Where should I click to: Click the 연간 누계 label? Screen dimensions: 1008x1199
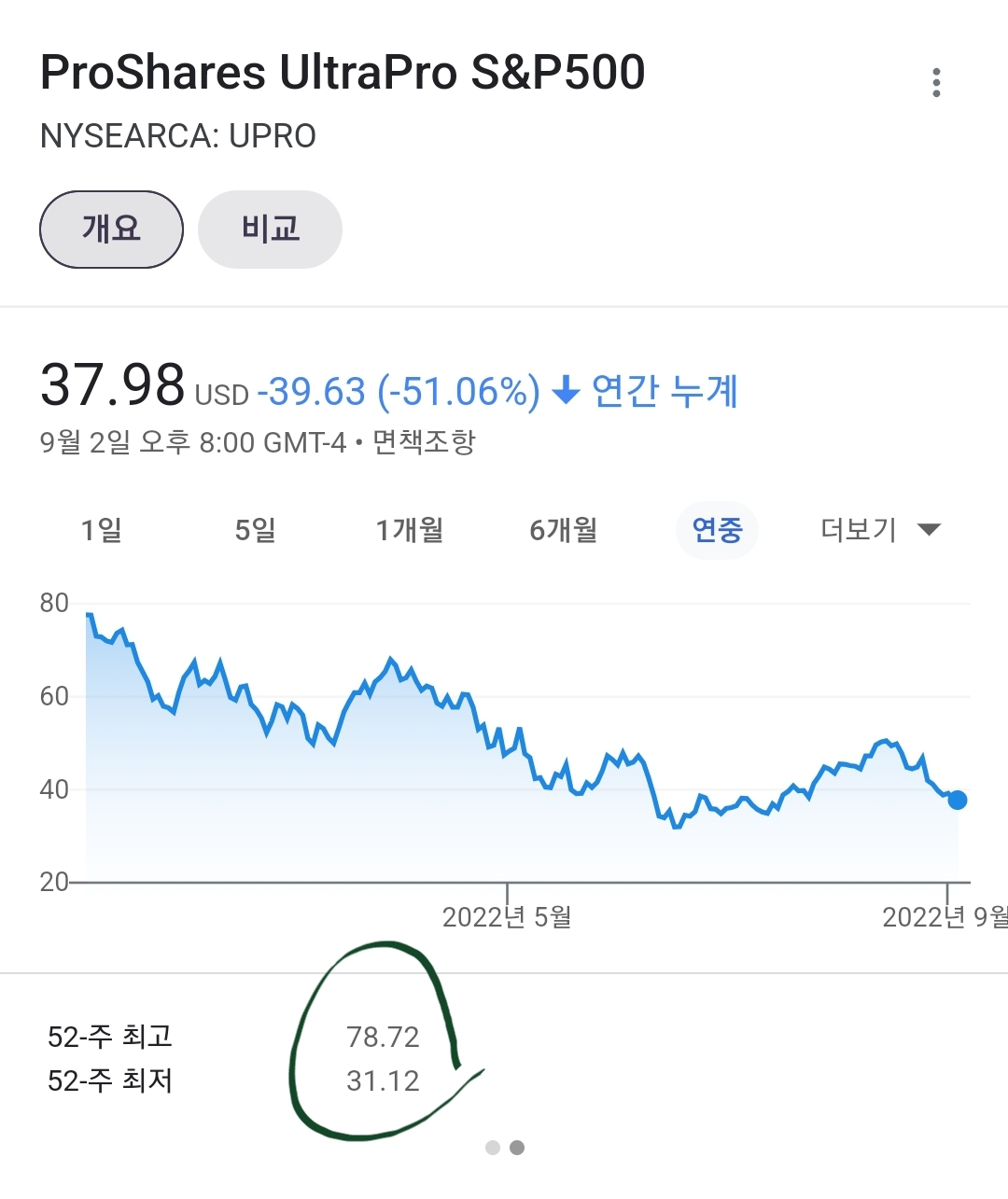pyautogui.click(x=665, y=390)
